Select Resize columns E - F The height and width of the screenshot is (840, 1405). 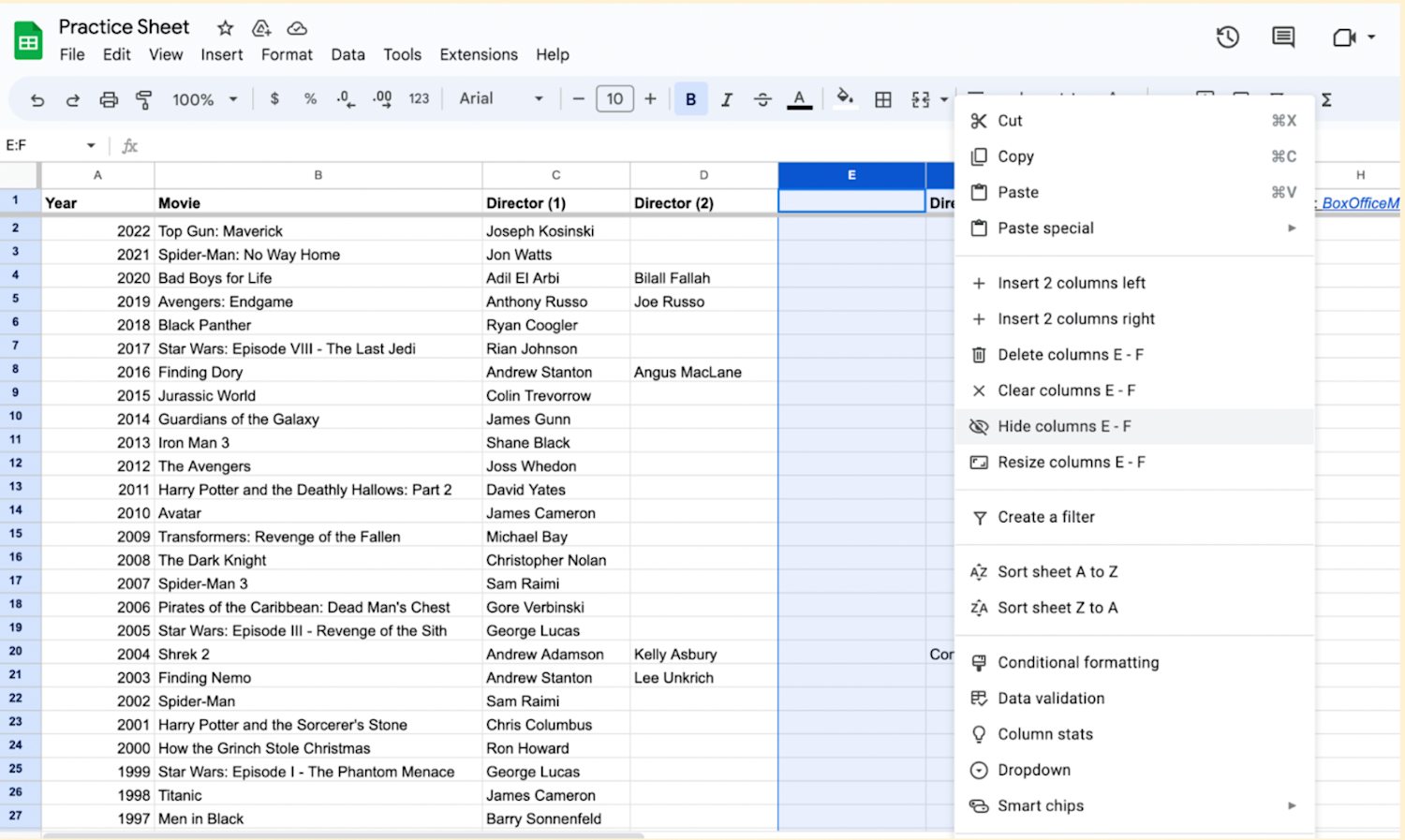(1134, 462)
